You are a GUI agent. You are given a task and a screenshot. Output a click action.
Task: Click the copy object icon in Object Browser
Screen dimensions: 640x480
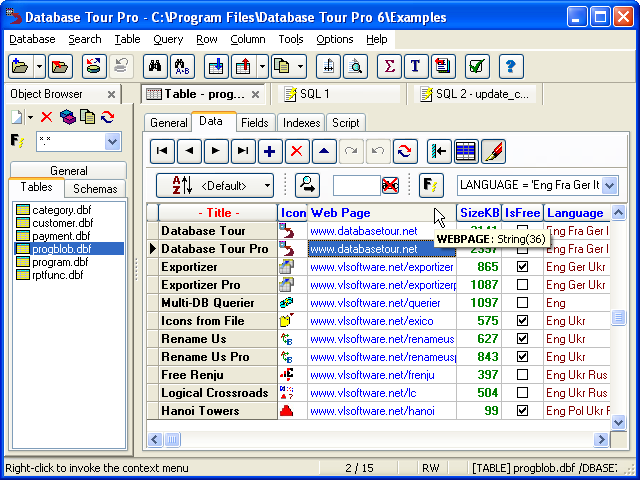(87, 117)
